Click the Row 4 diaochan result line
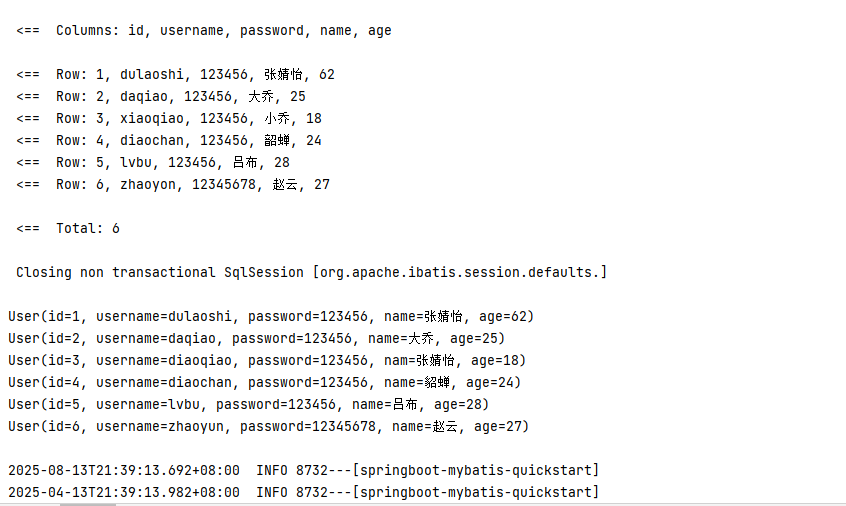The height and width of the screenshot is (506, 846). (x=170, y=141)
